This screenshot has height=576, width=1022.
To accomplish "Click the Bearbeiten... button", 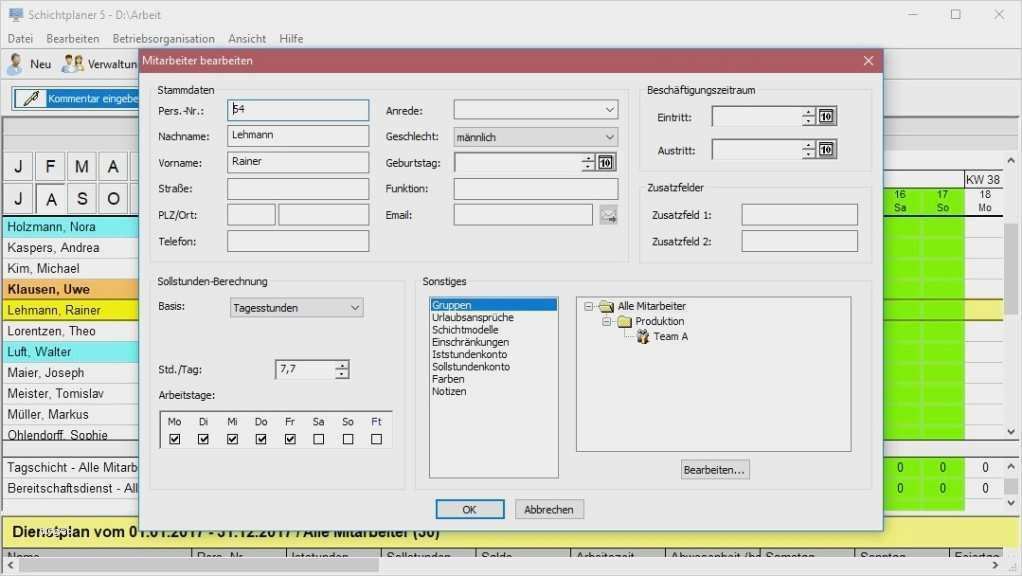I will tap(714, 469).
